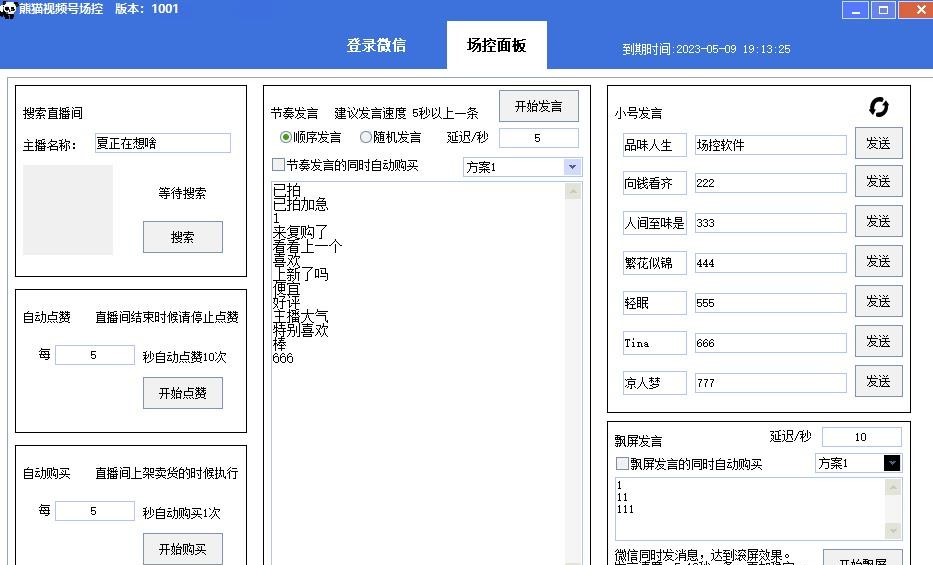Expand the 方案1 dropdown in 飘屏发言 panel
The height and width of the screenshot is (588, 933).
891,463
